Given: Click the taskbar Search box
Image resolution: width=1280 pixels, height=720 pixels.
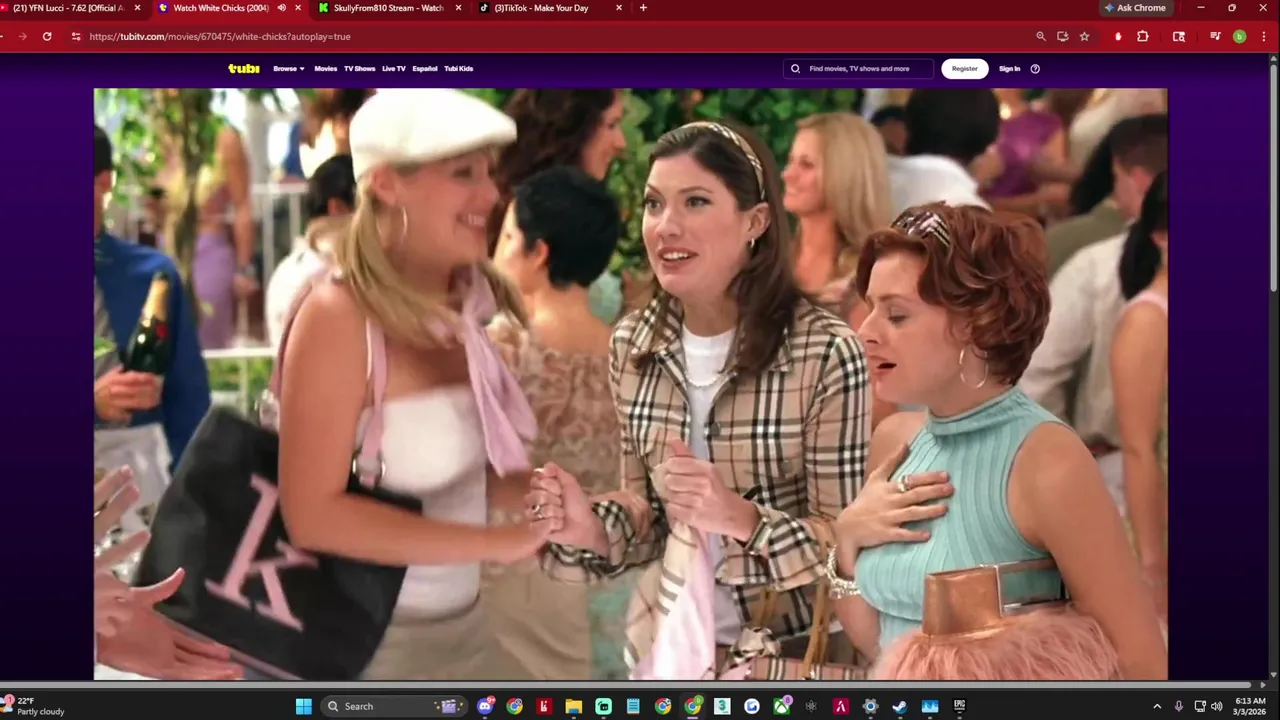Looking at the screenshot, I should (393, 706).
